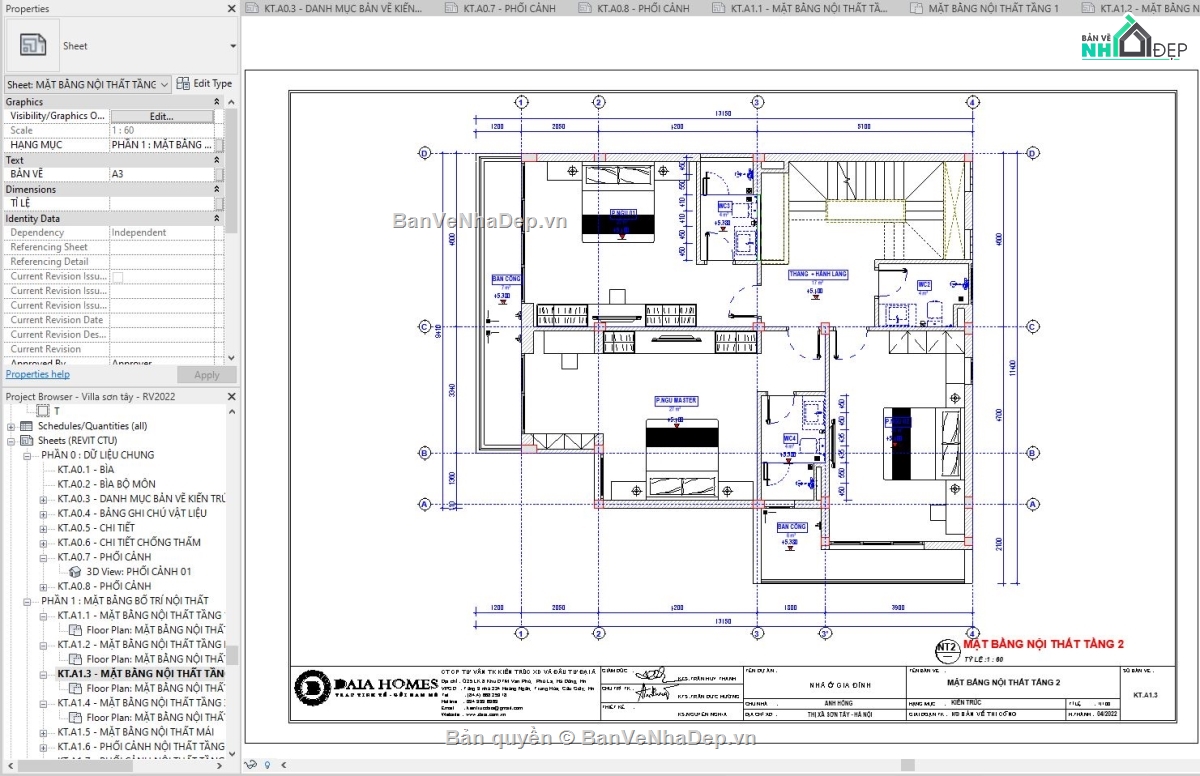This screenshot has width=1200, height=776.
Task: Click the Edit Type label
Action: tap(212, 84)
